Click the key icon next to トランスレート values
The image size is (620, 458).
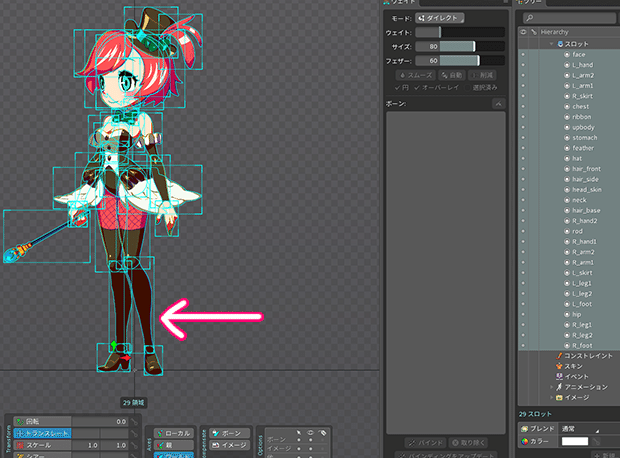(x=134, y=434)
